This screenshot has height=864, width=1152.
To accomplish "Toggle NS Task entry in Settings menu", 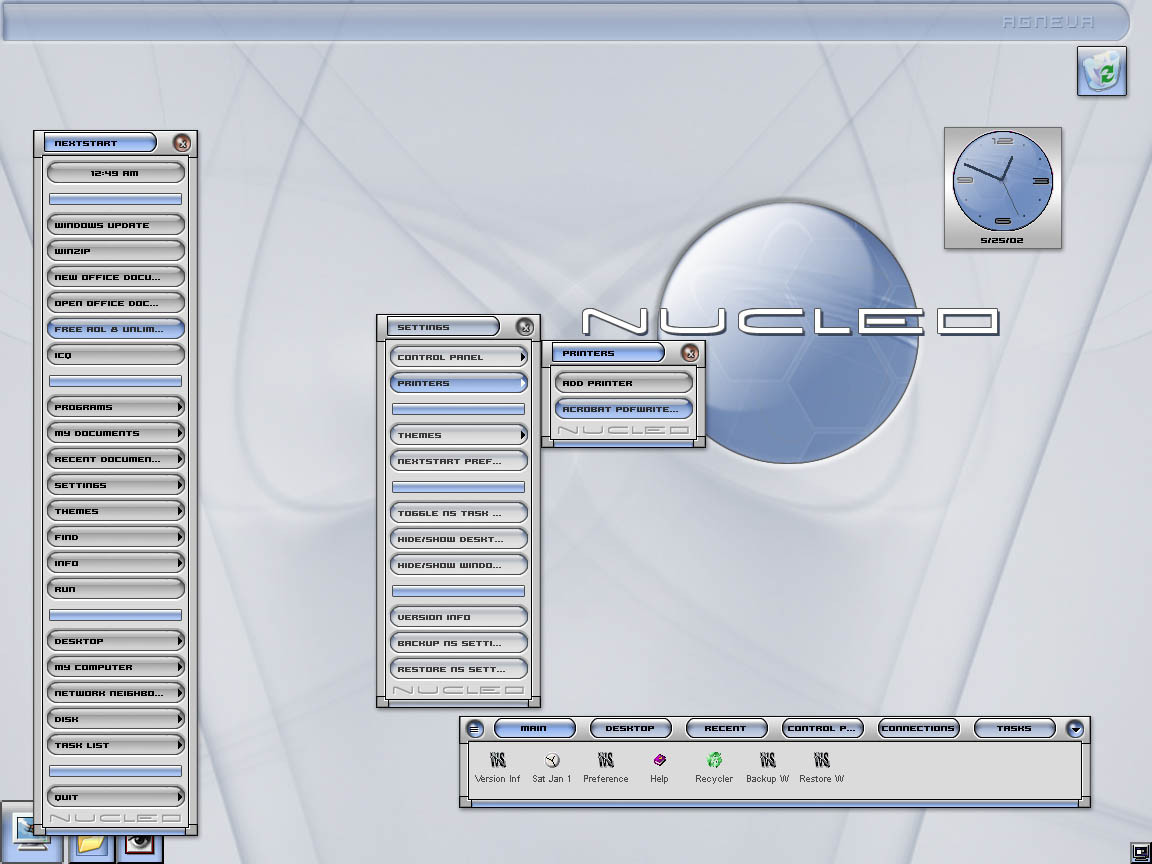I will click(458, 513).
